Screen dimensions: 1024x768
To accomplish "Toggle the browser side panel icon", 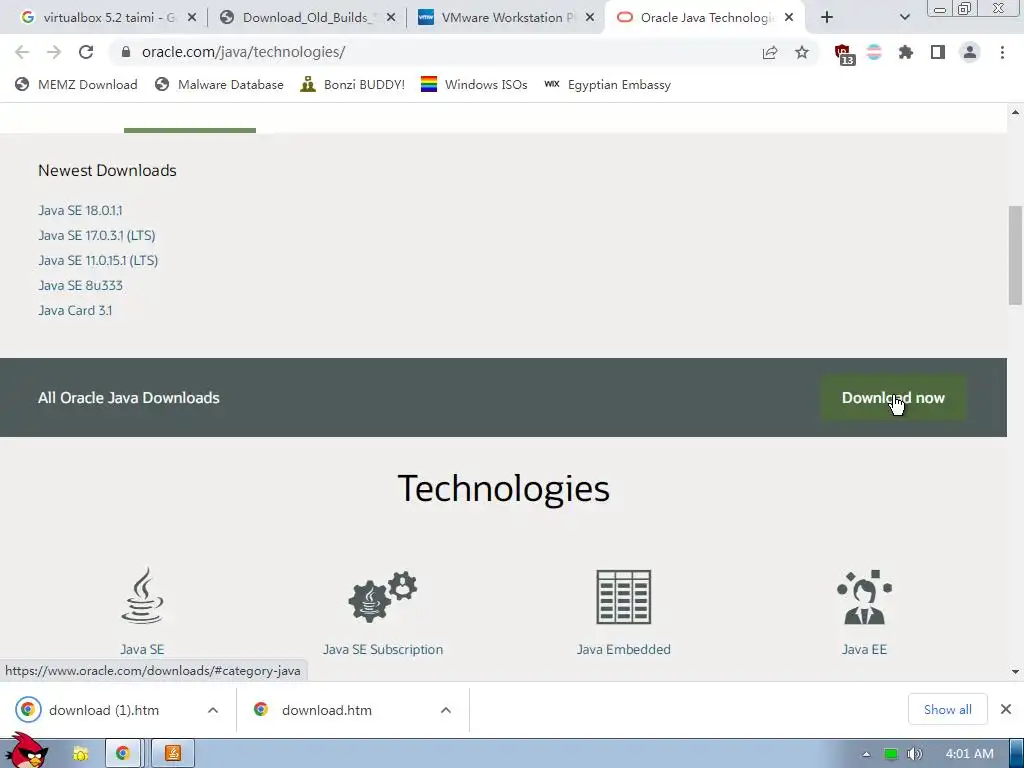I will (938, 52).
